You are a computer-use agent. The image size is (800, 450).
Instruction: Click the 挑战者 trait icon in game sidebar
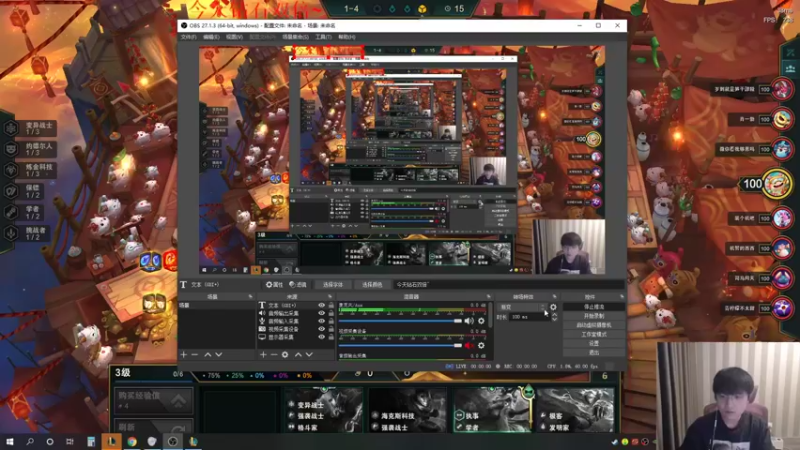click(x=11, y=233)
